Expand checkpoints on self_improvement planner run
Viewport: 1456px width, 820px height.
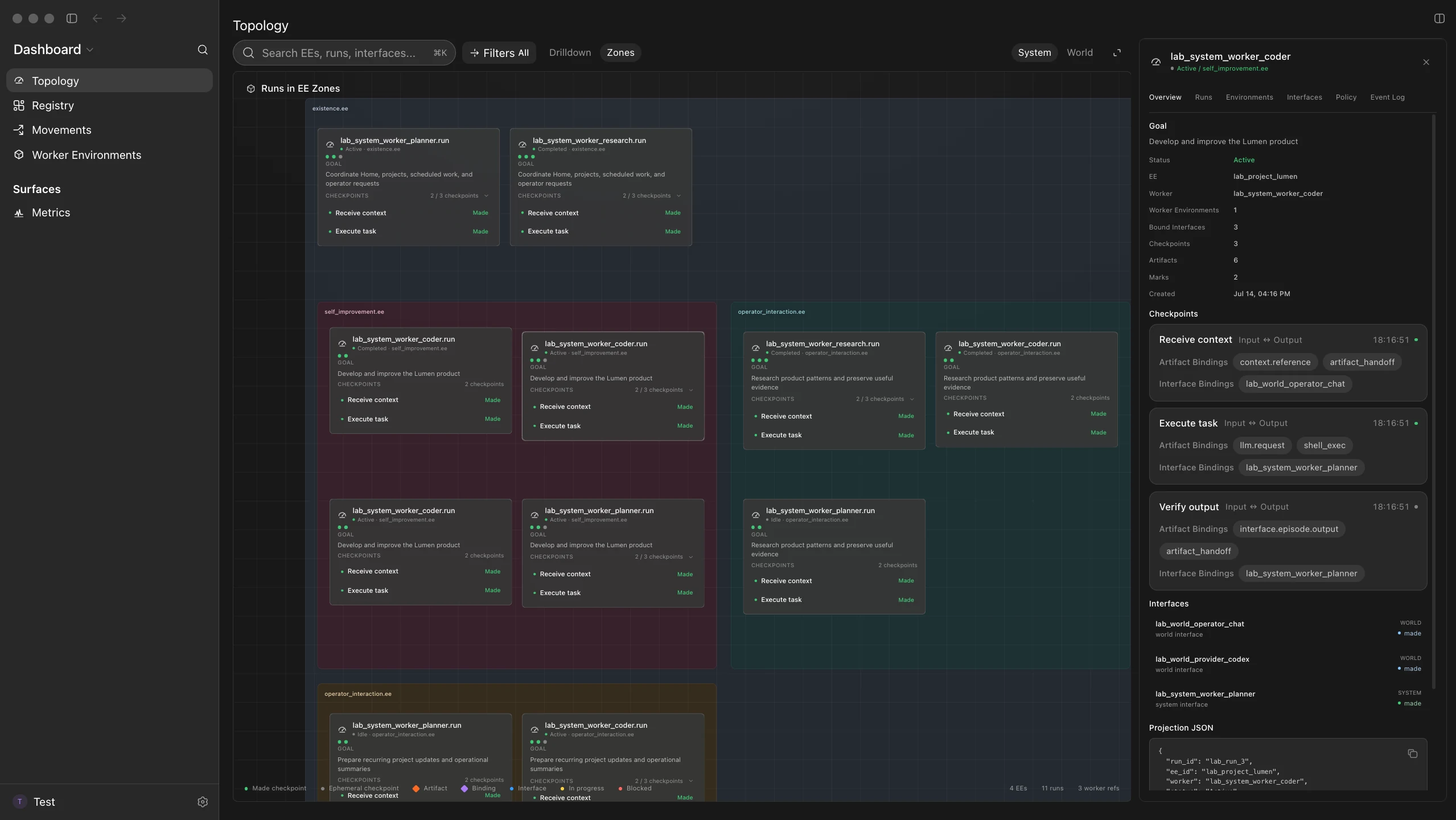click(x=691, y=557)
